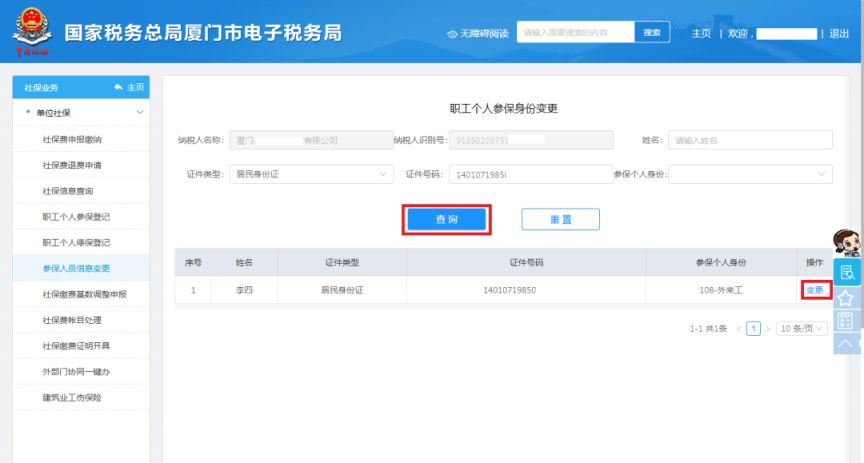Open 社保缴费证明开具 menu item
Image resolution: width=864 pixels, height=463 pixels.
[x=76, y=346]
